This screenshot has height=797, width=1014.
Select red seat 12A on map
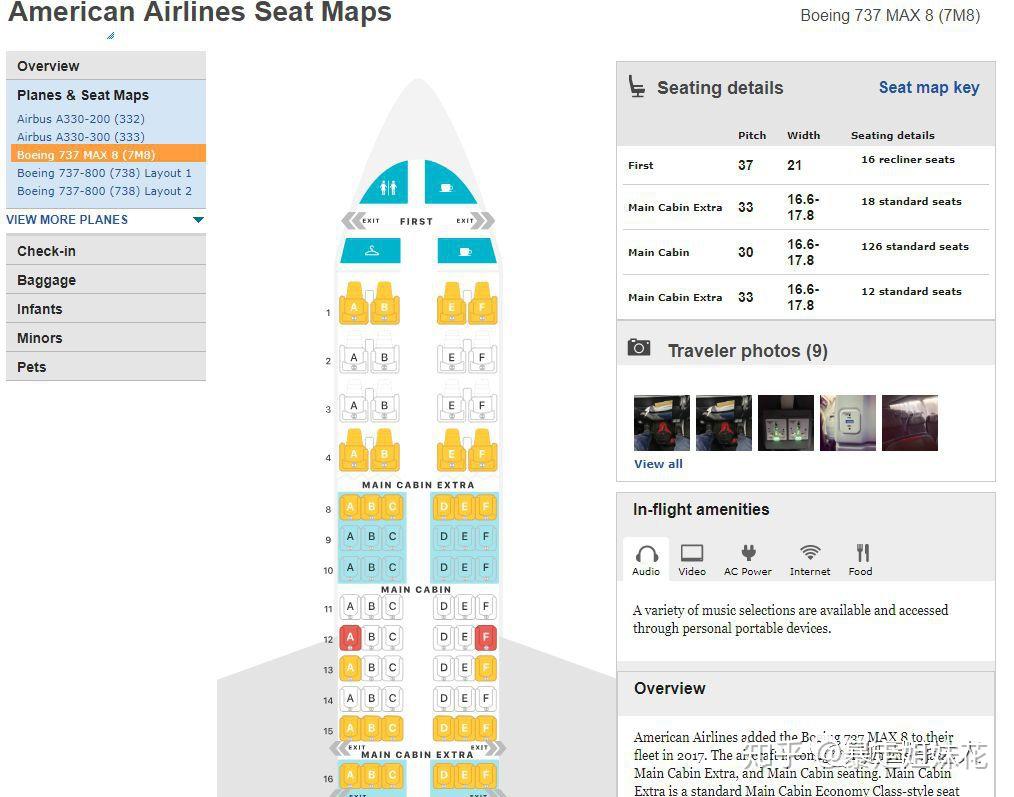coord(350,637)
